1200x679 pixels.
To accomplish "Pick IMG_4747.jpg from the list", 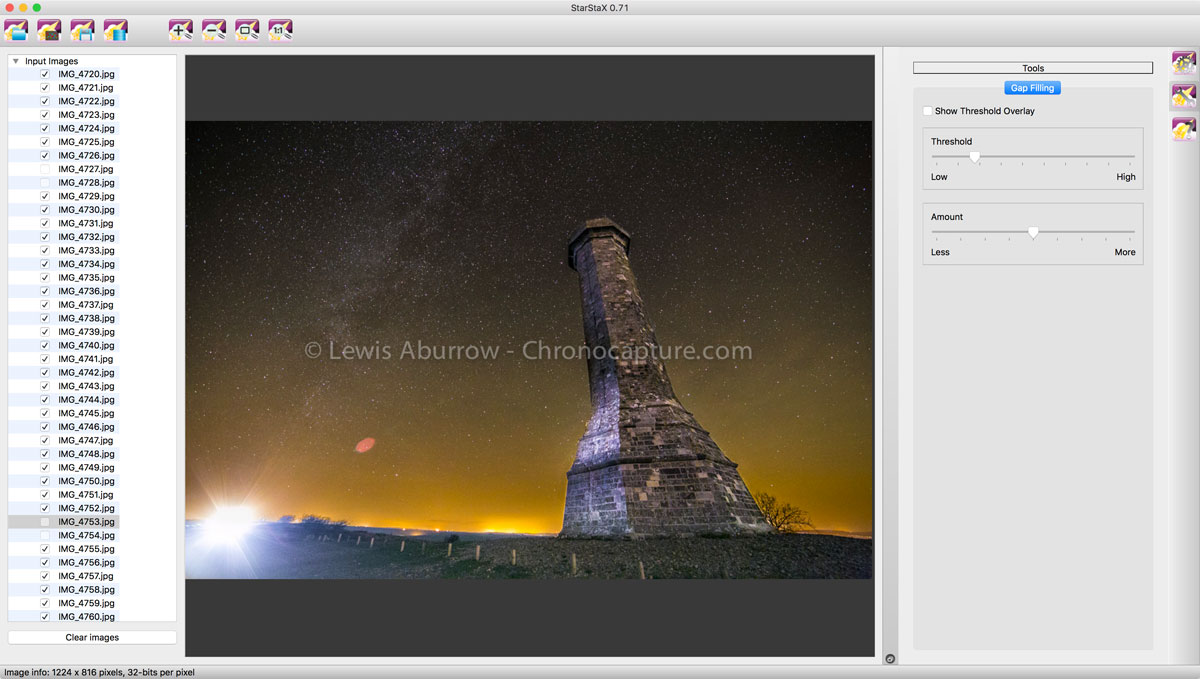I will tap(86, 440).
